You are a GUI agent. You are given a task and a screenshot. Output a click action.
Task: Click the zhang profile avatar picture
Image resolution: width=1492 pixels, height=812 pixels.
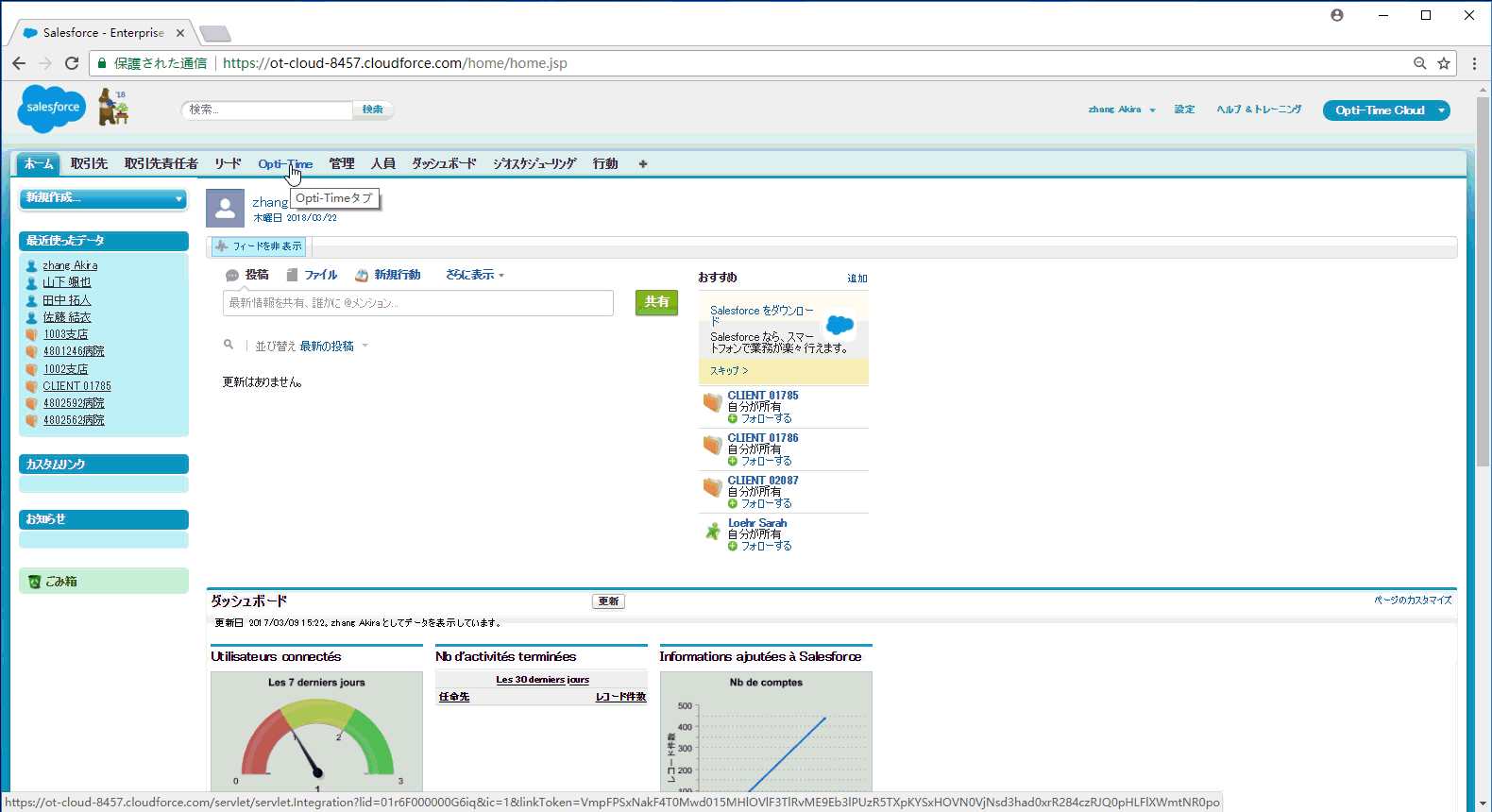click(x=225, y=209)
